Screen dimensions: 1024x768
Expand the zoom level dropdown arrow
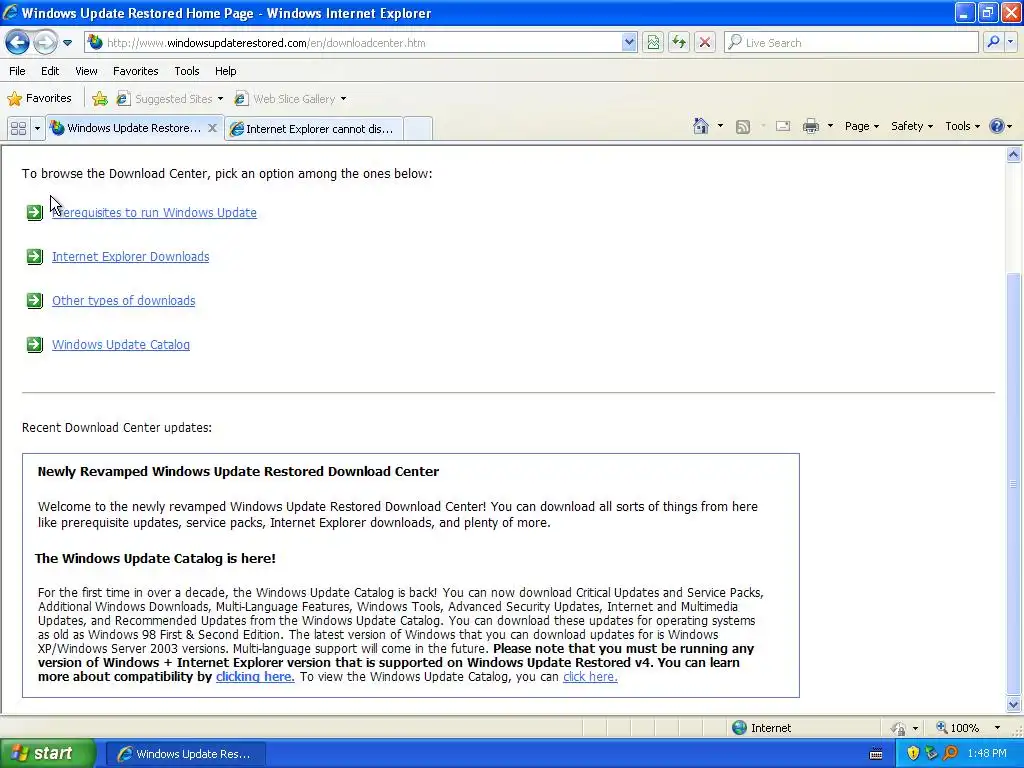pyautogui.click(x=997, y=728)
